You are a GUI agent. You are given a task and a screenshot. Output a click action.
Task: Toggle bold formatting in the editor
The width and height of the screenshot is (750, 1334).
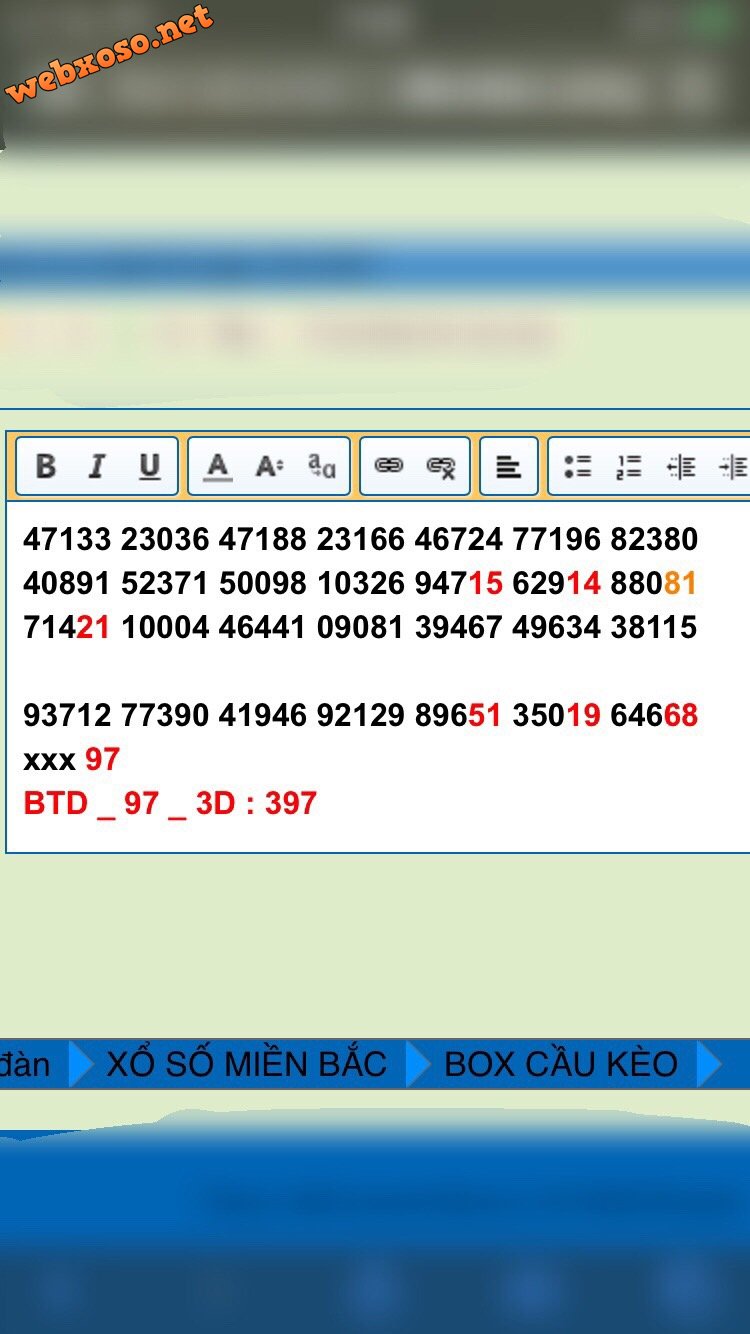[46, 466]
